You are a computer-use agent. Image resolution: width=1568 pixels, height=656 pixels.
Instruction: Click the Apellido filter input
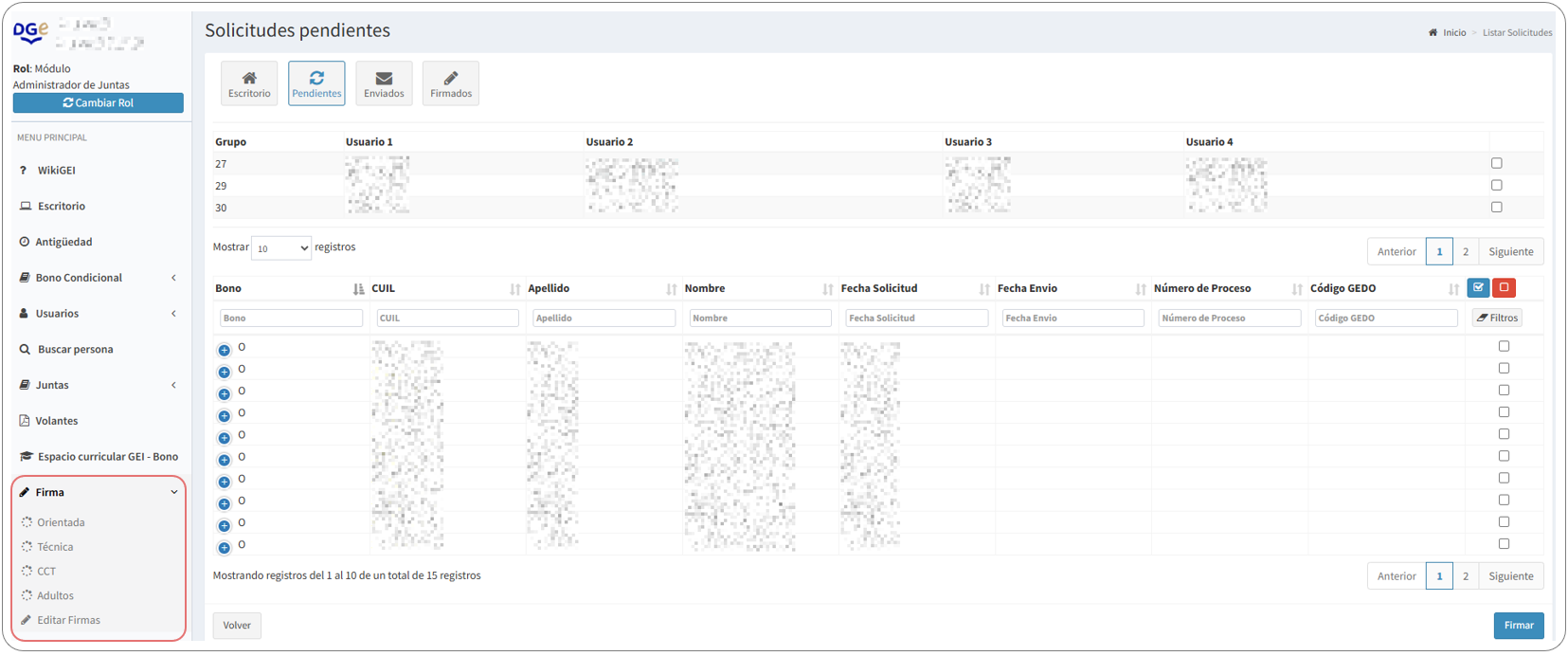pyautogui.click(x=604, y=318)
